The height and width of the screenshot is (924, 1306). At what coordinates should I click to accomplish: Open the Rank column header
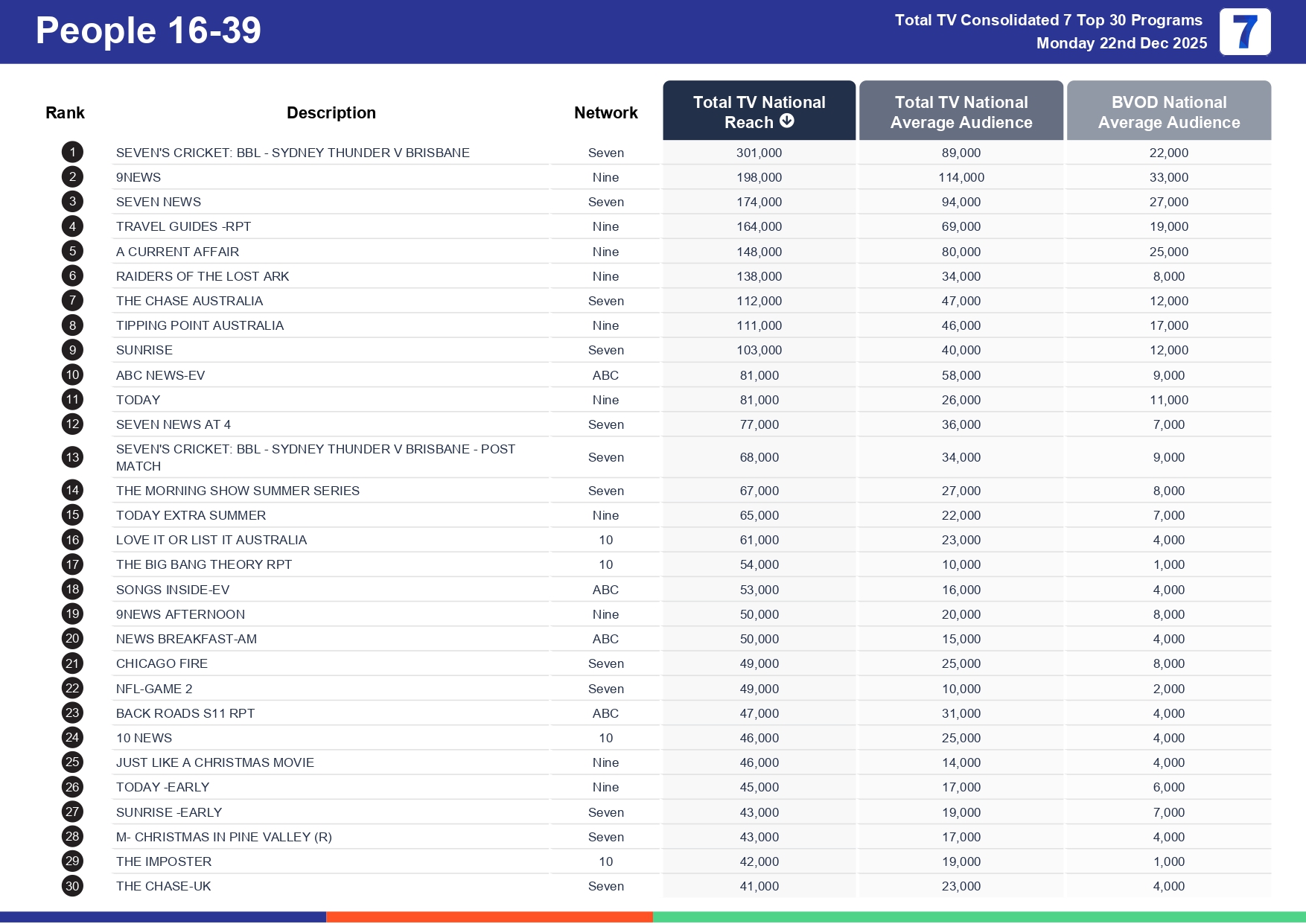65,112
